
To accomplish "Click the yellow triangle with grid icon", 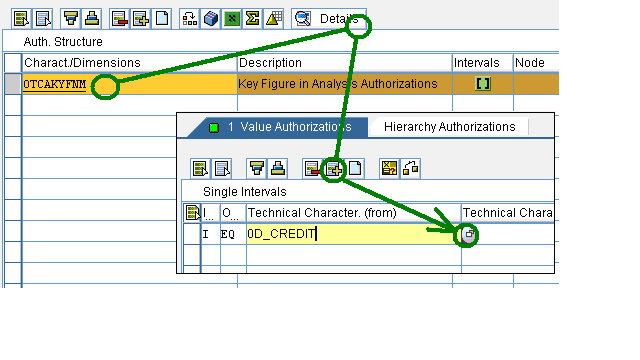I will pos(274,19).
